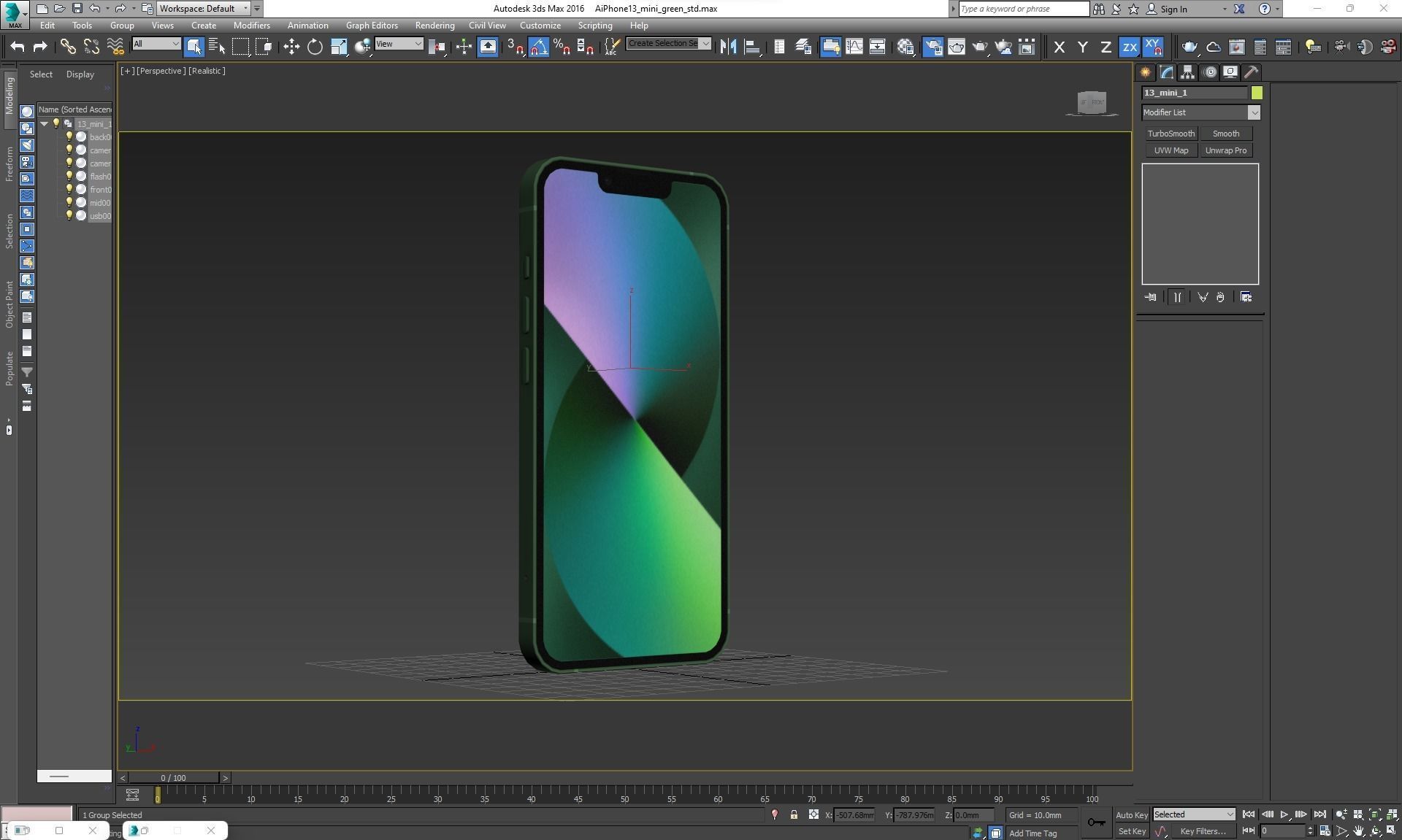Open Create Selection Set dropdown

pos(669,44)
